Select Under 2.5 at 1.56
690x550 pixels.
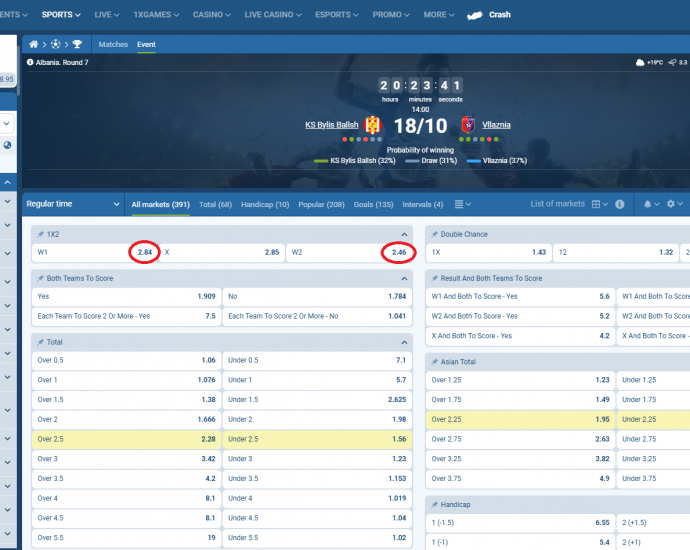[x=317, y=439]
